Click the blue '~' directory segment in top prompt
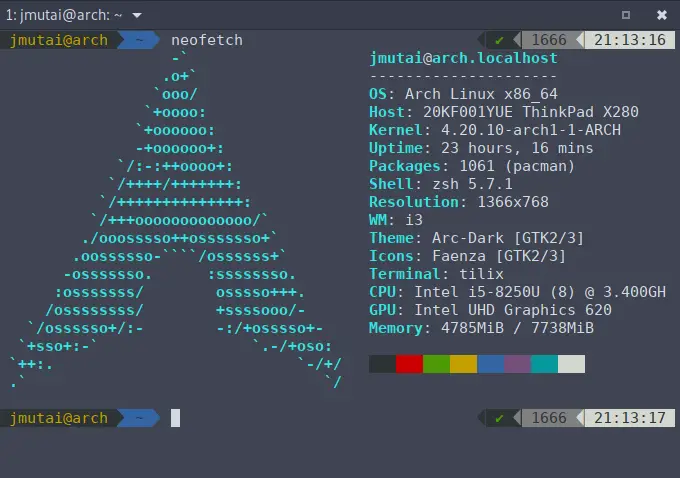680x478 pixels. 139,40
